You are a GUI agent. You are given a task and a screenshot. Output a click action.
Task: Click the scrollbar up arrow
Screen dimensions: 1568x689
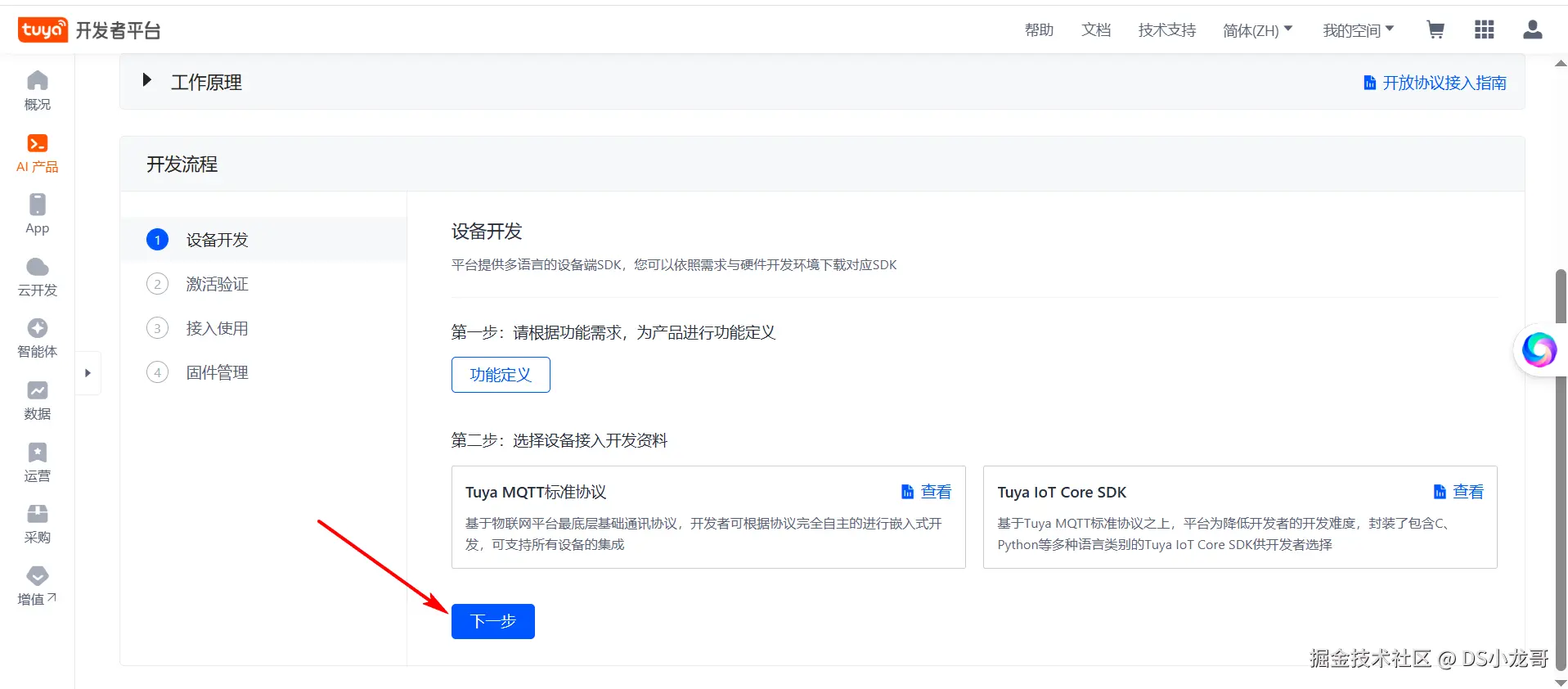coord(1561,63)
